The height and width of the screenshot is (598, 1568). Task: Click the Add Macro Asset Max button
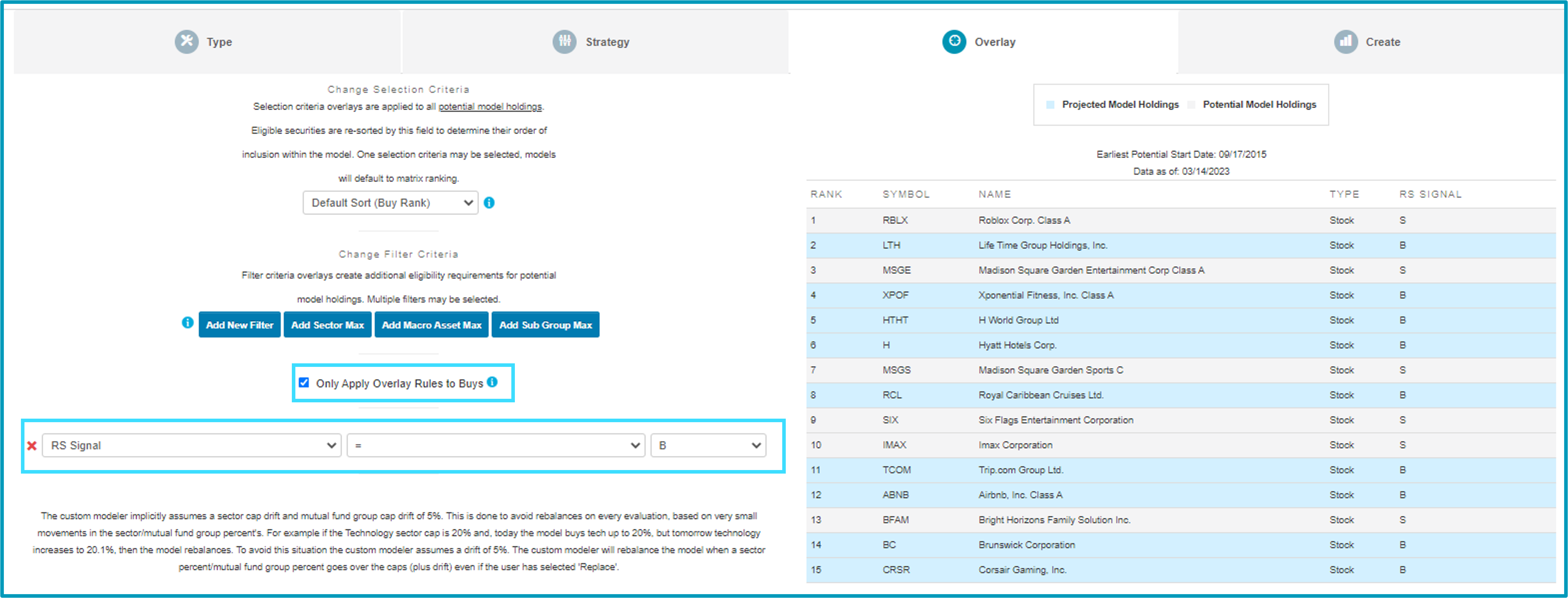432,325
